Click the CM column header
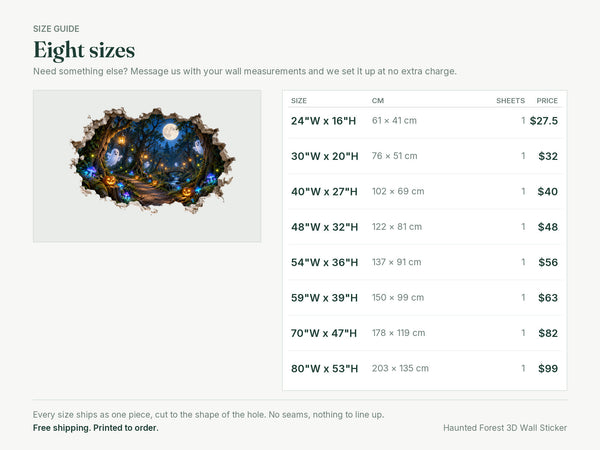The height and width of the screenshot is (450, 600). point(378,101)
